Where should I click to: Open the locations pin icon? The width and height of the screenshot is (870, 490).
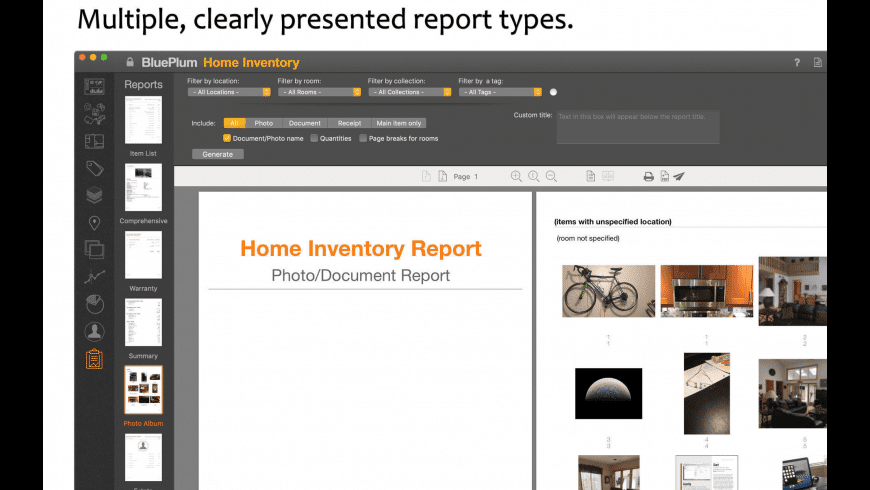(x=94, y=223)
